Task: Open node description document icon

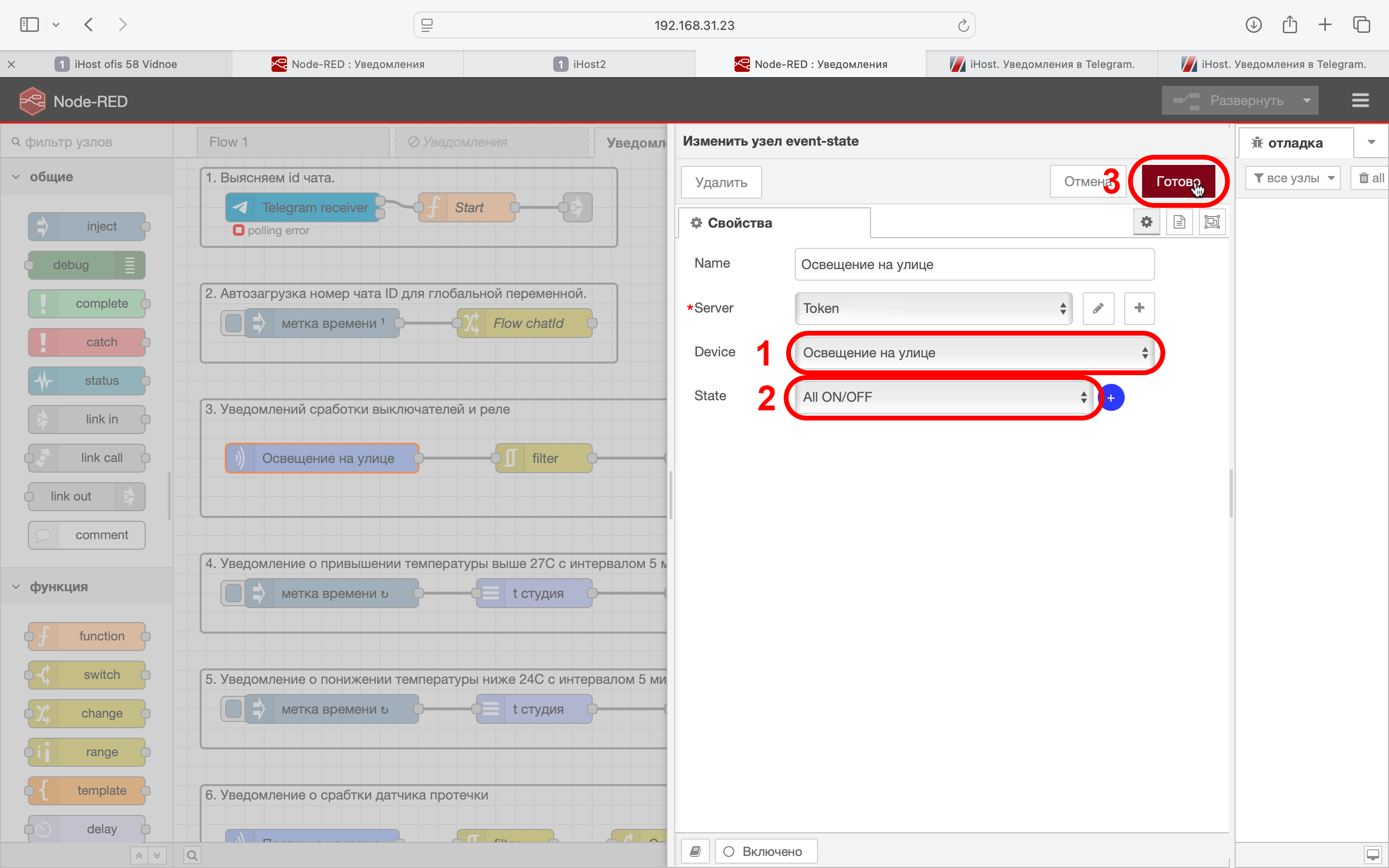Action: click(1179, 222)
